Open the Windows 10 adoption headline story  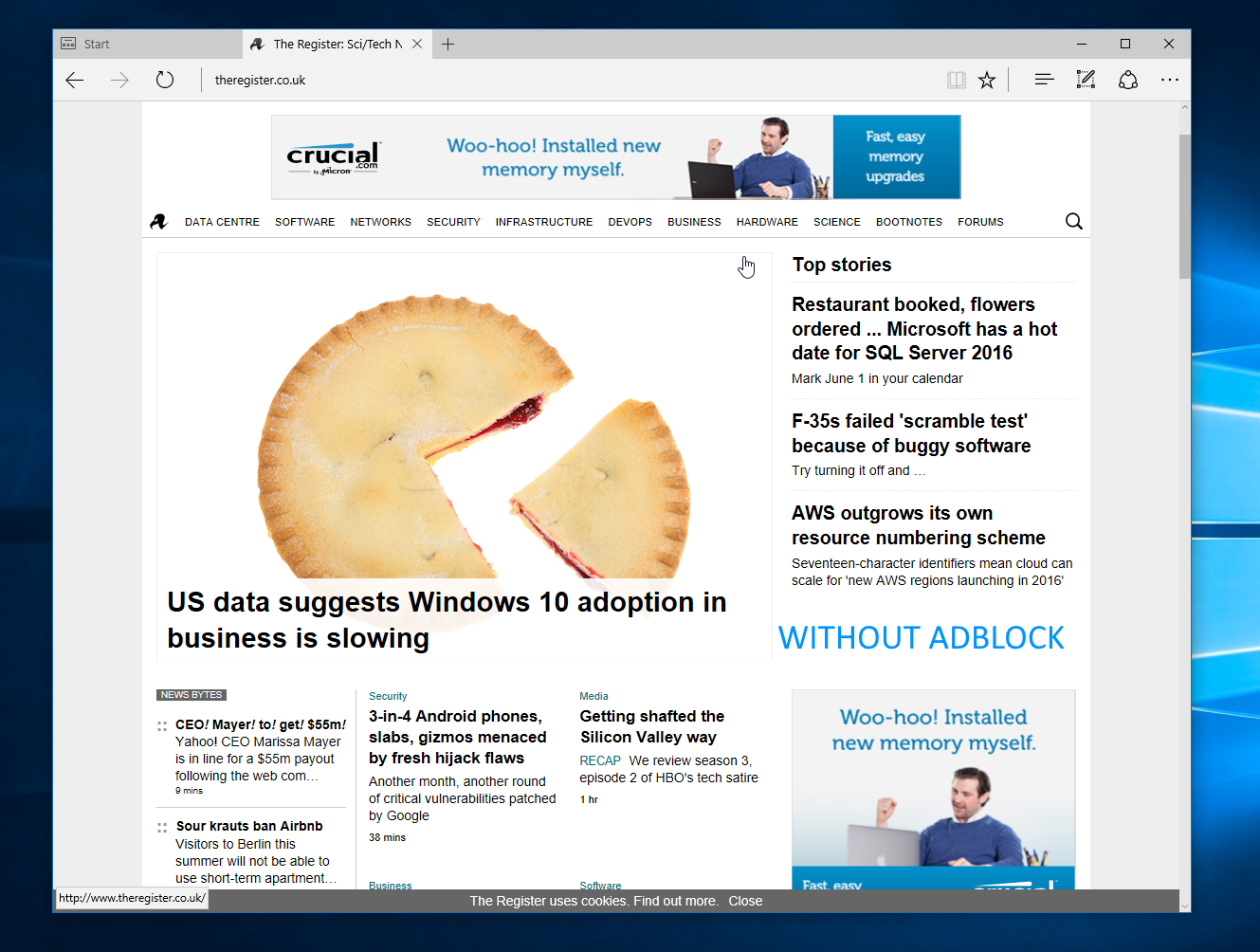coord(447,620)
